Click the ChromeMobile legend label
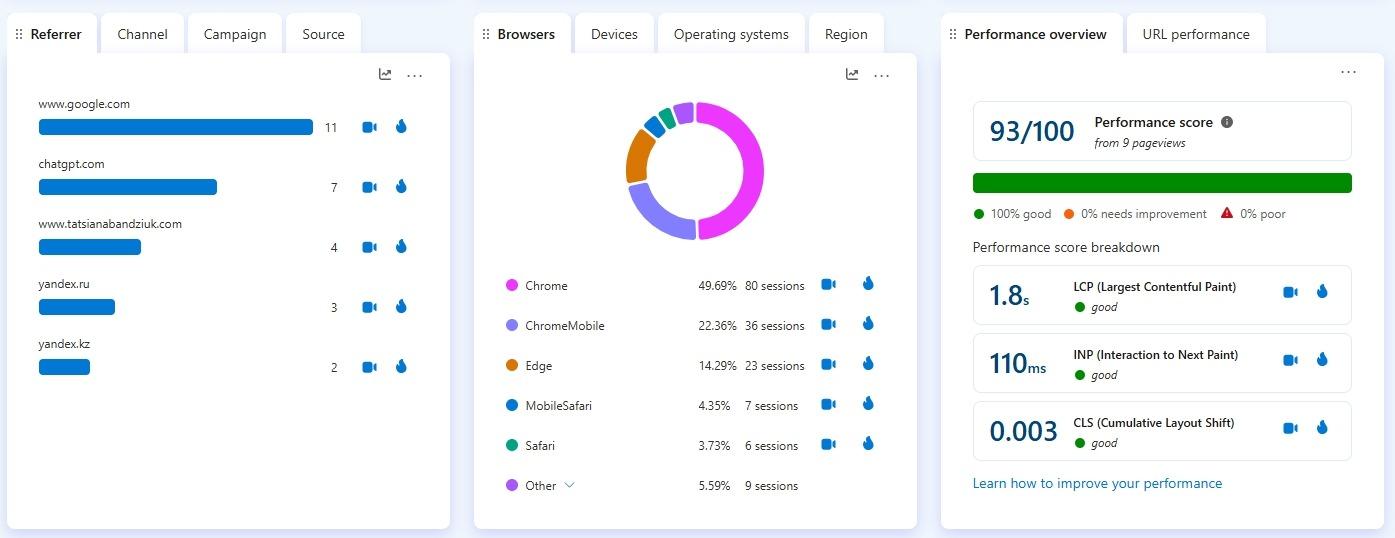1395x538 pixels. (565, 326)
